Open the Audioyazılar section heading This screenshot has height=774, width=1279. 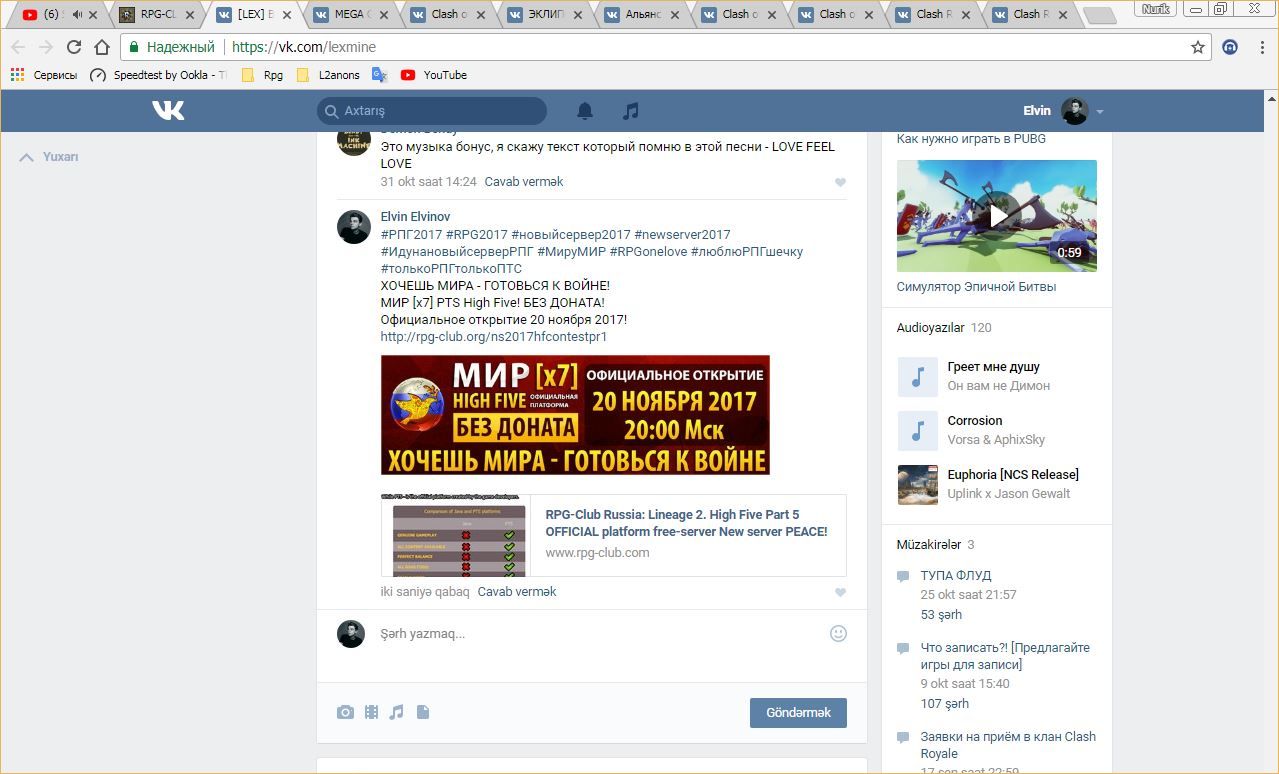(x=930, y=328)
